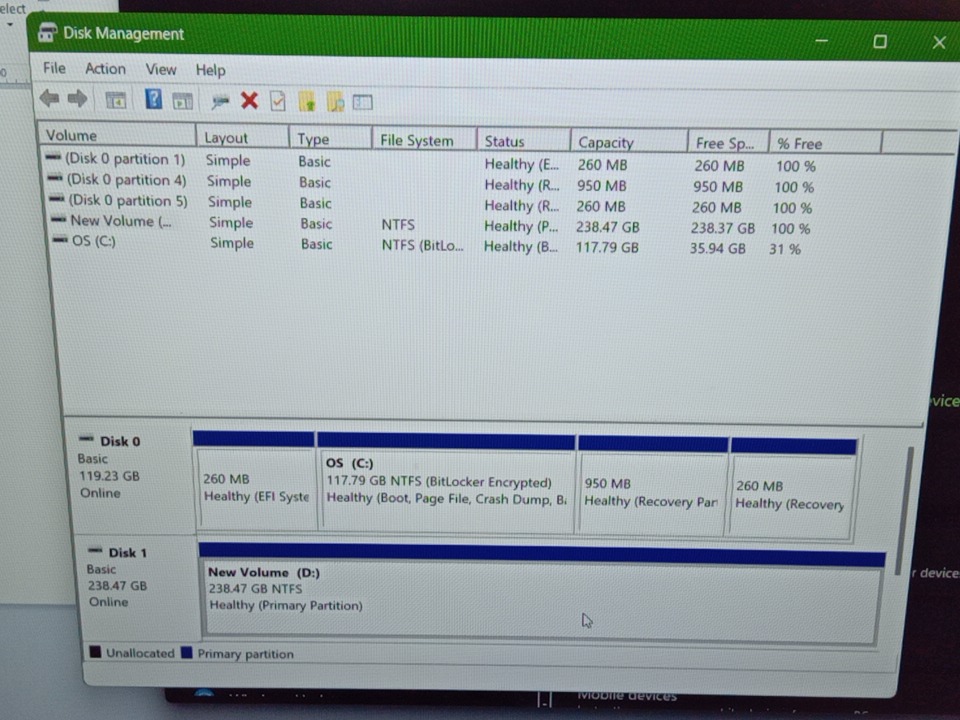The width and height of the screenshot is (960, 720).
Task: Click the 238.47 GB capacity cell
Action: click(607, 227)
